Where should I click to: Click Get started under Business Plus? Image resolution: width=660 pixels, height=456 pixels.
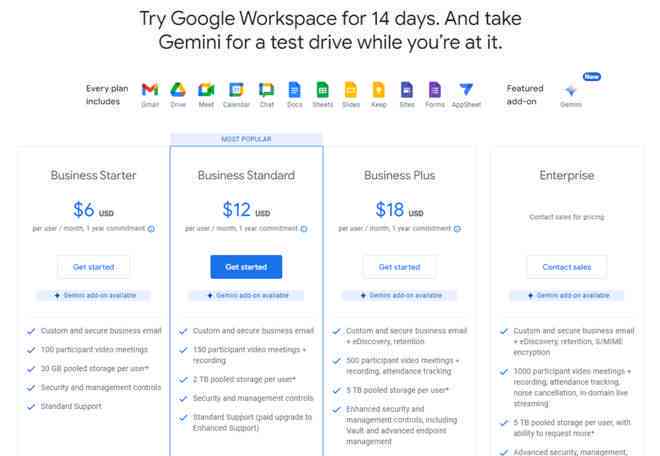point(399,267)
